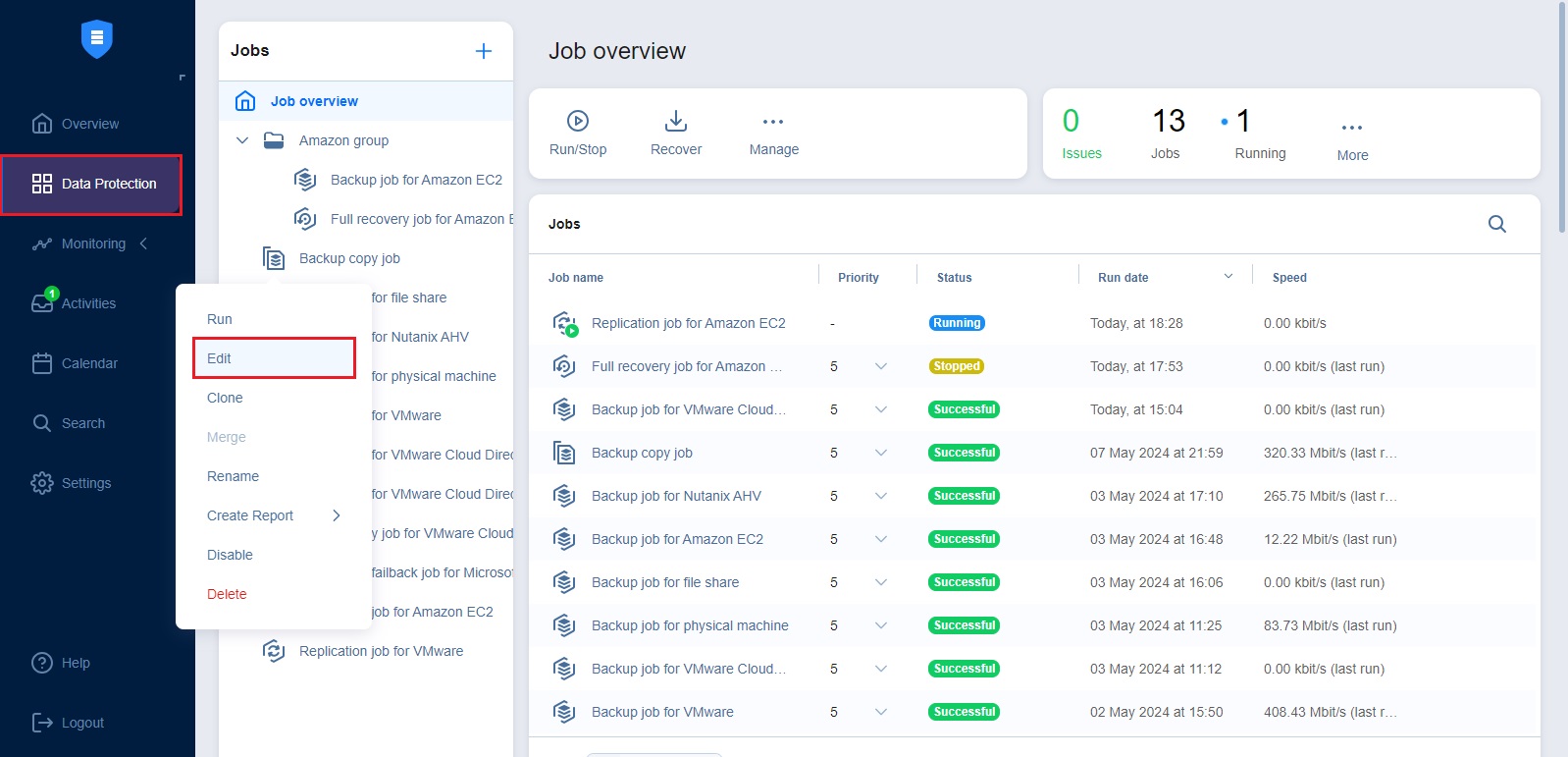Click the Replication job for Amazon EC2 row
The width and height of the screenshot is (1568, 757).
point(688,323)
